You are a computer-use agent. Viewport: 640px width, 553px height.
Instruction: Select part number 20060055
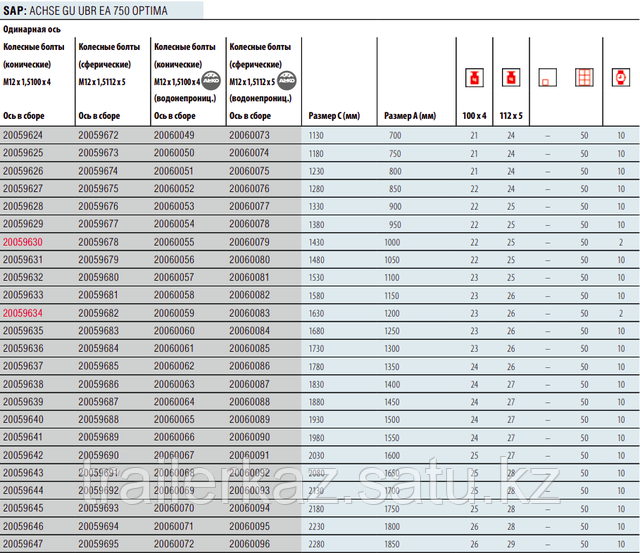[174, 242]
